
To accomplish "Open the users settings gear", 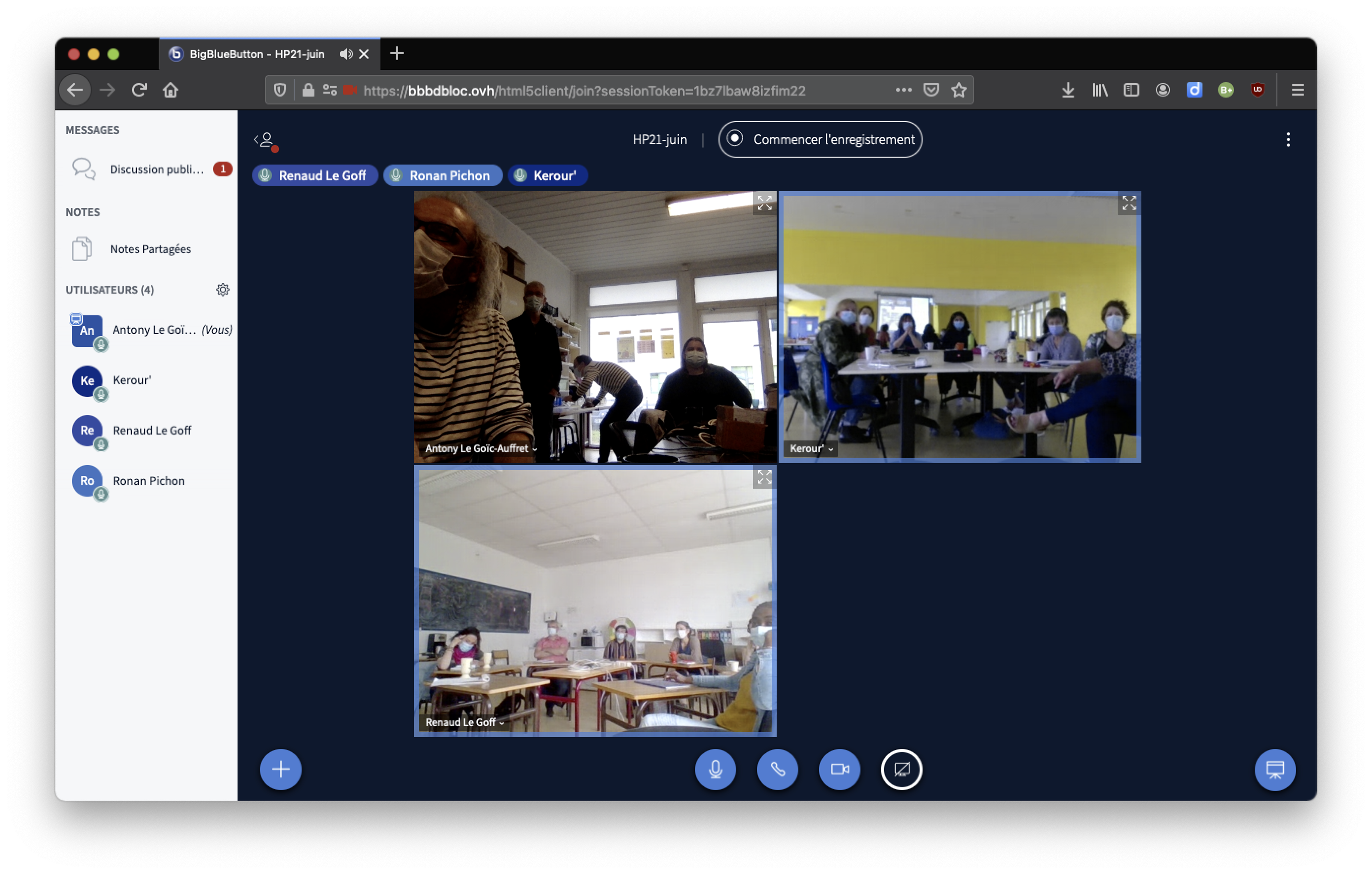I will click(x=223, y=289).
